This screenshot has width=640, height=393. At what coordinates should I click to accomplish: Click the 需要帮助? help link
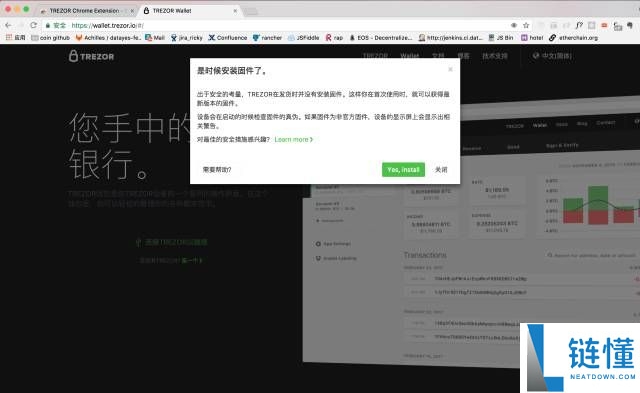point(217,170)
